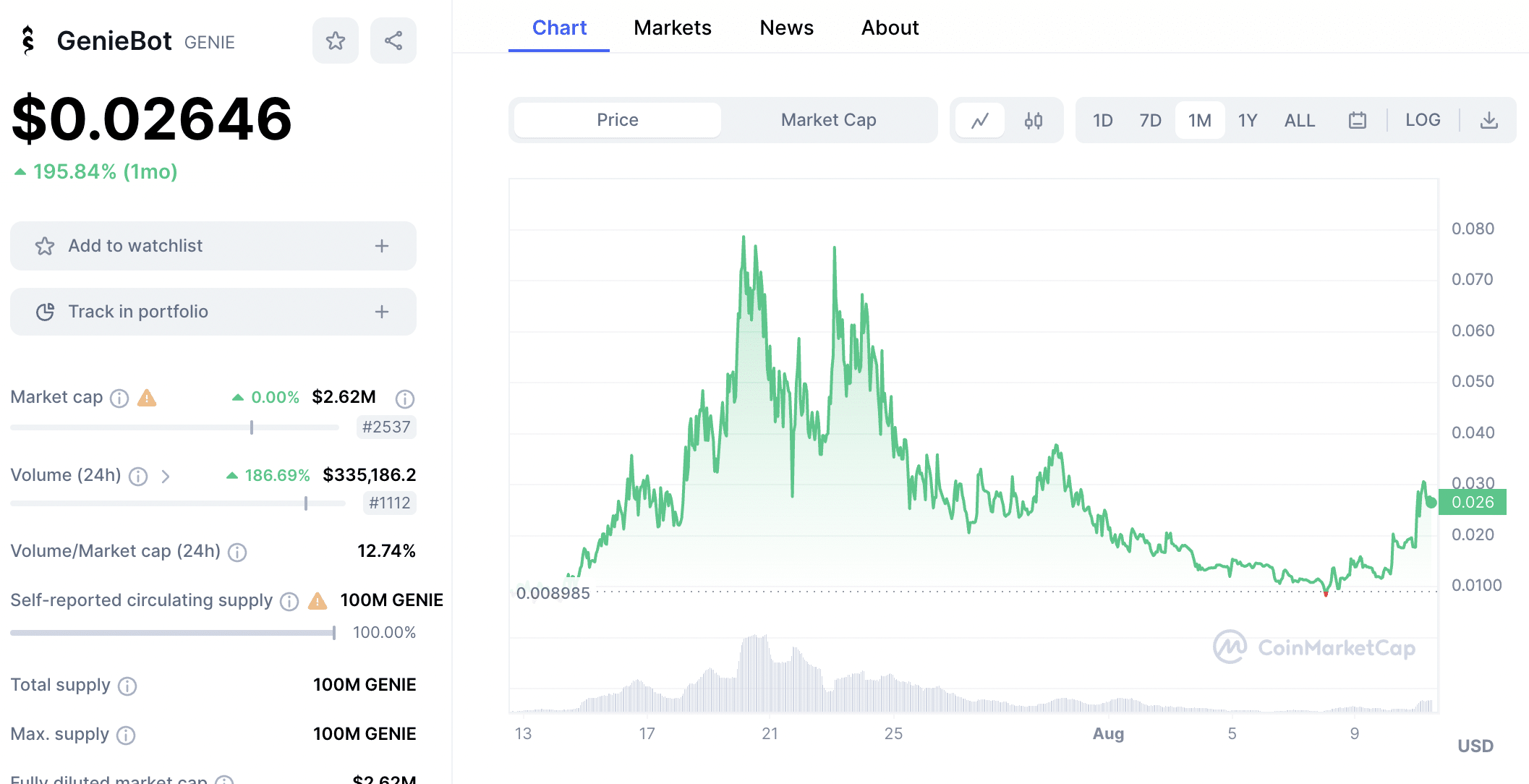Open the Volume (24h) info icon
1529x784 pixels.
coord(138,476)
